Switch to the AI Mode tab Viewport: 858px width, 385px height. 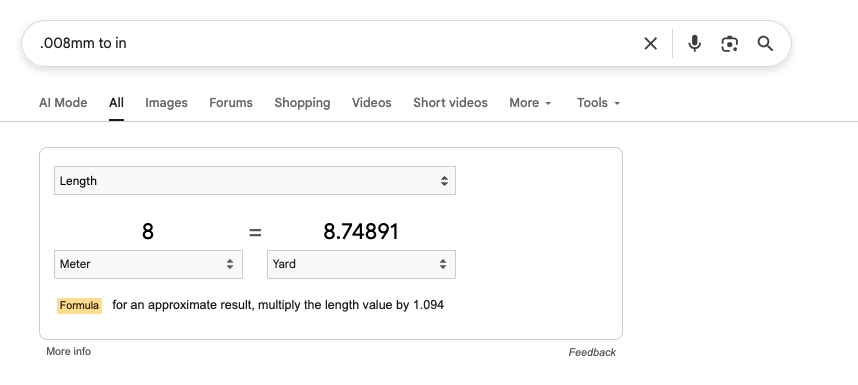point(63,103)
